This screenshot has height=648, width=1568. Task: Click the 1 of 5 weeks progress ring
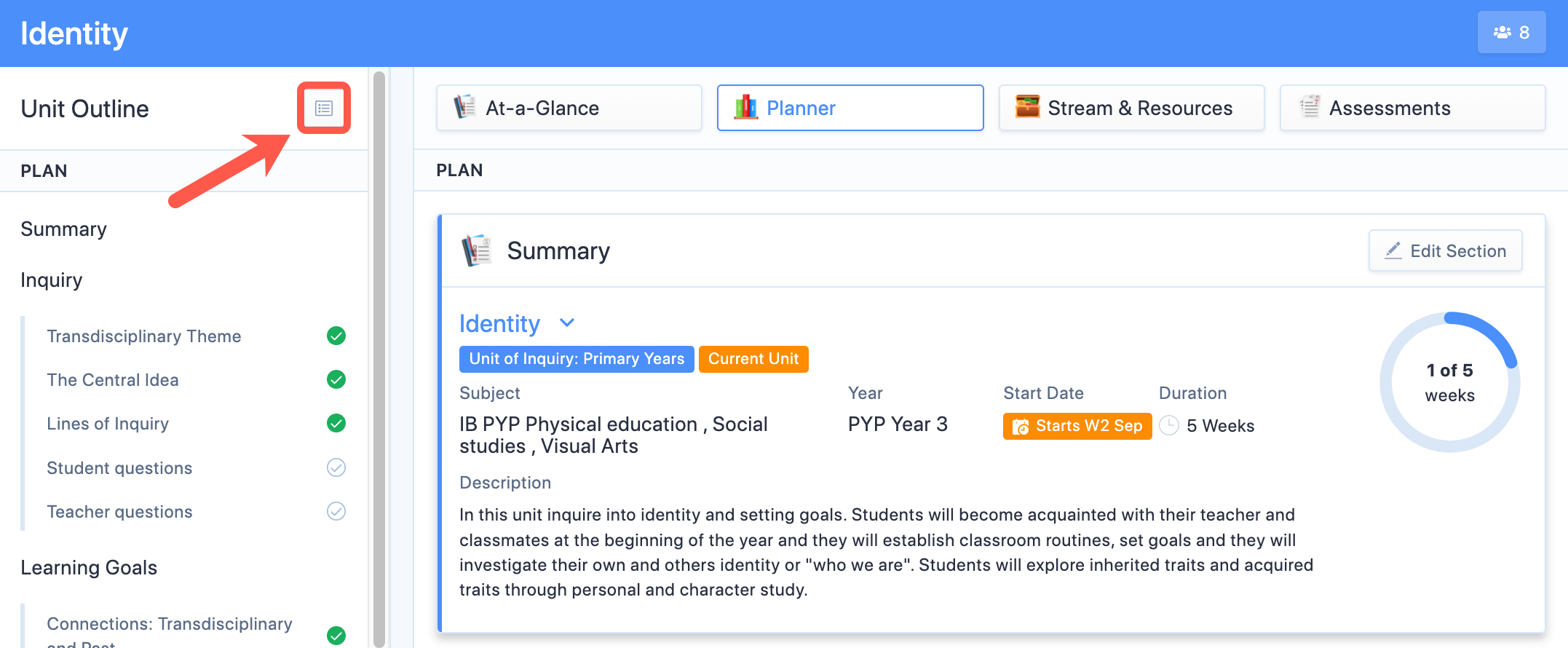(x=1449, y=382)
